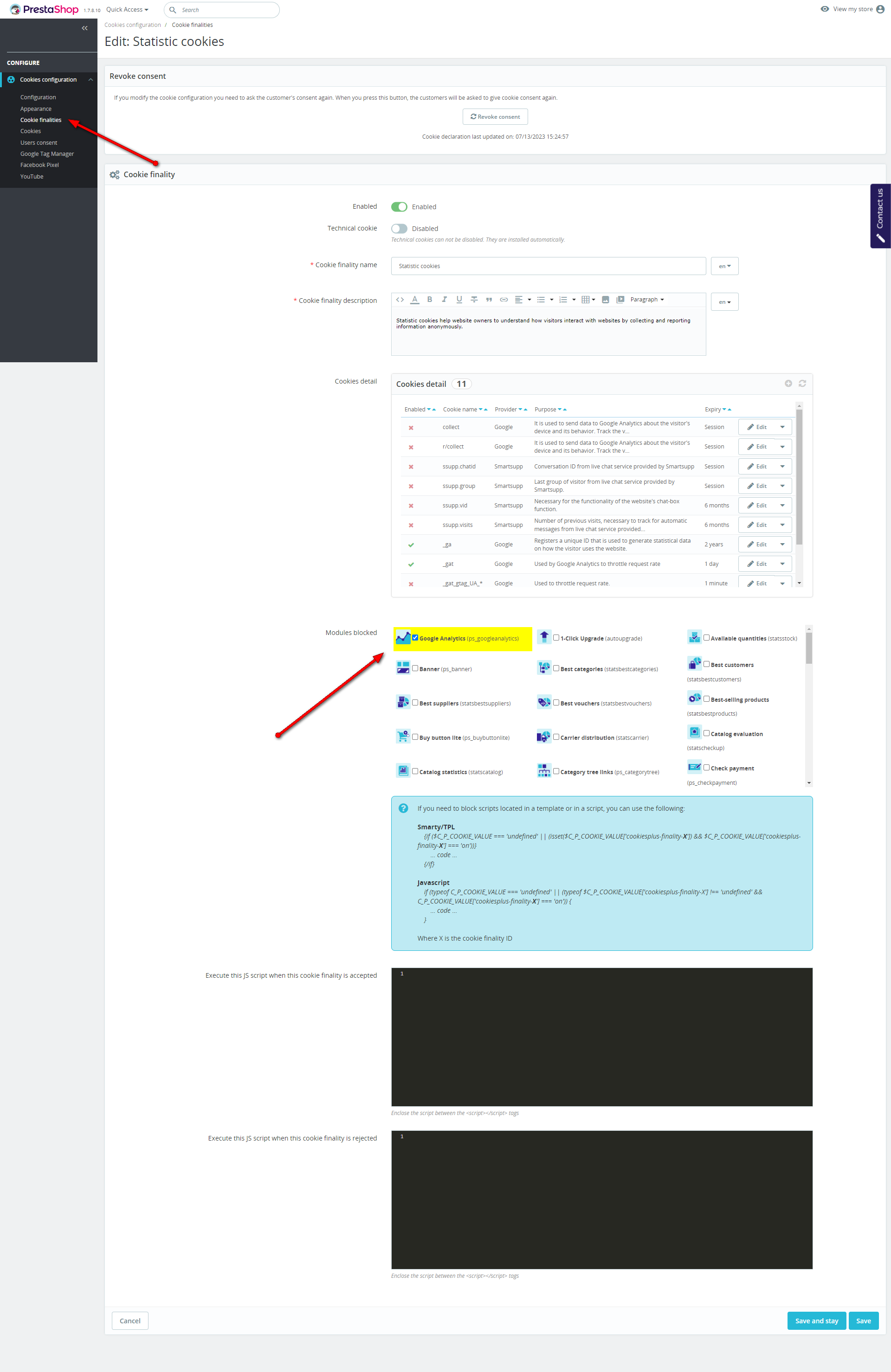The height and width of the screenshot is (1372, 891).
Task: Click the Modules blocked list scrollbar
Action: tap(809, 648)
